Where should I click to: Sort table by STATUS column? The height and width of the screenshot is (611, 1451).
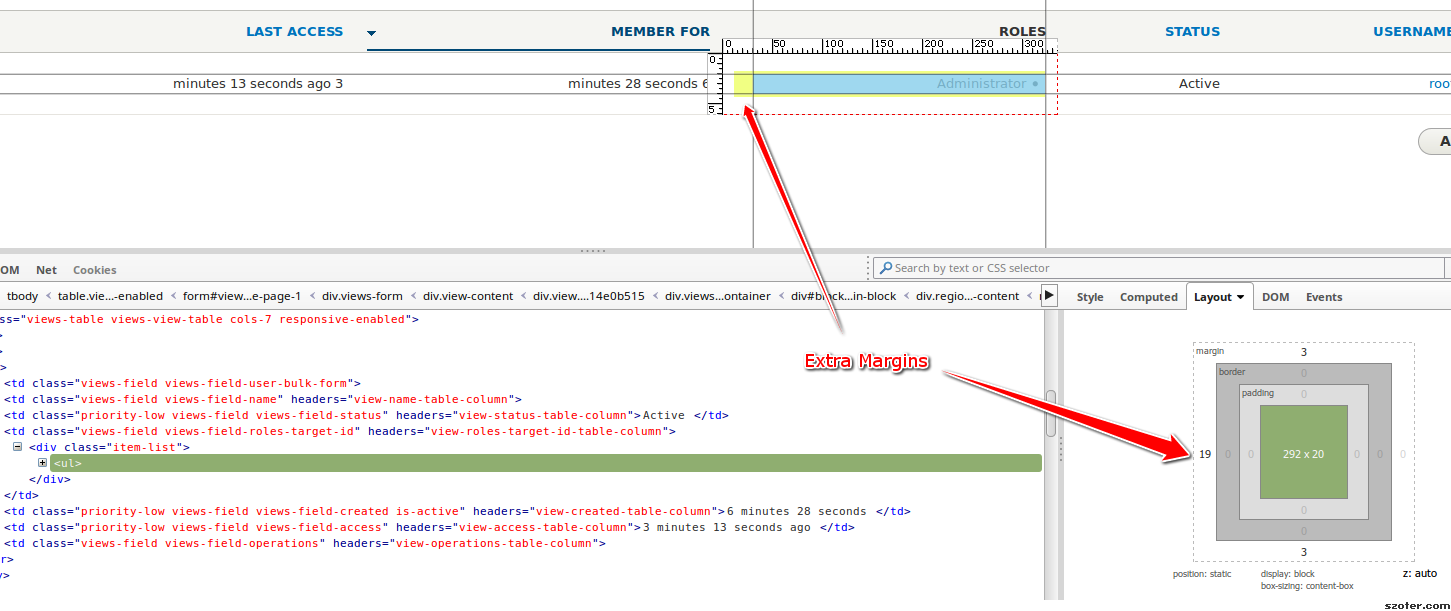(x=1192, y=32)
